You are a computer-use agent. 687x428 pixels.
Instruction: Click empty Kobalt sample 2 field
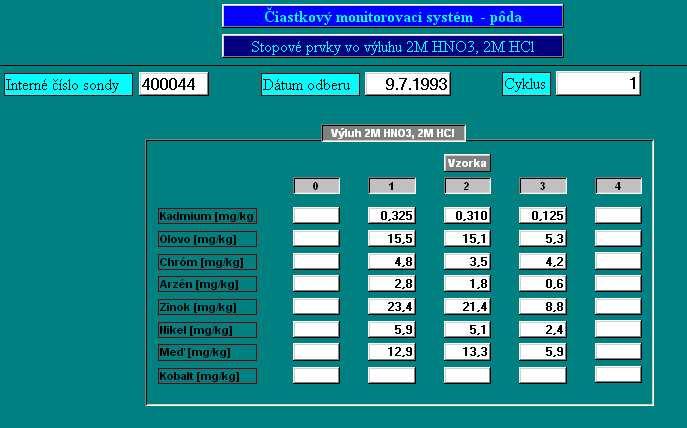tap(467, 375)
